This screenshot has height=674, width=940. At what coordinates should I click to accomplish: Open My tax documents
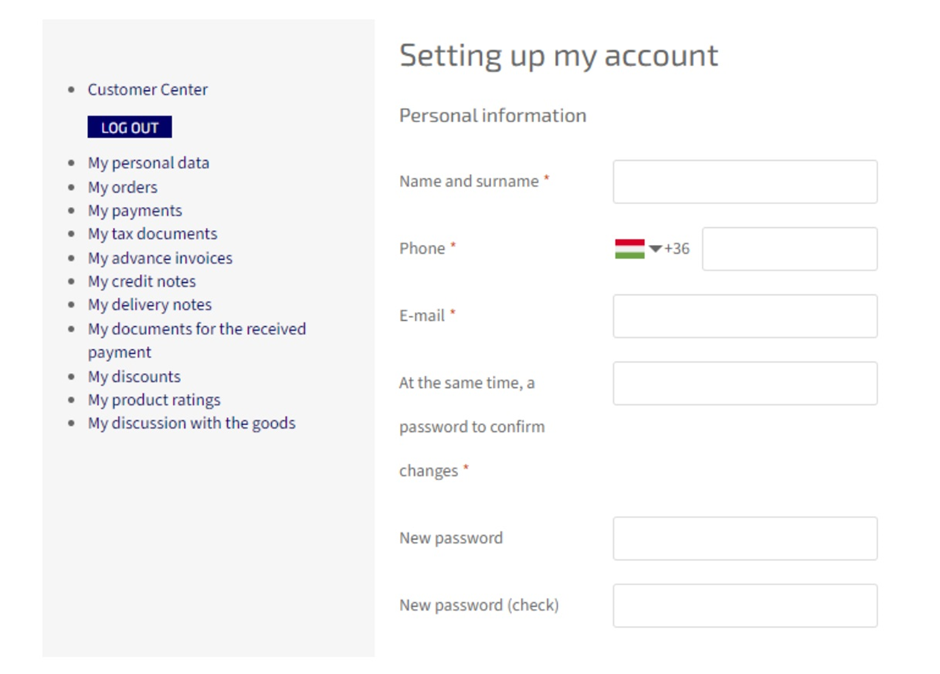pyautogui.click(x=152, y=234)
